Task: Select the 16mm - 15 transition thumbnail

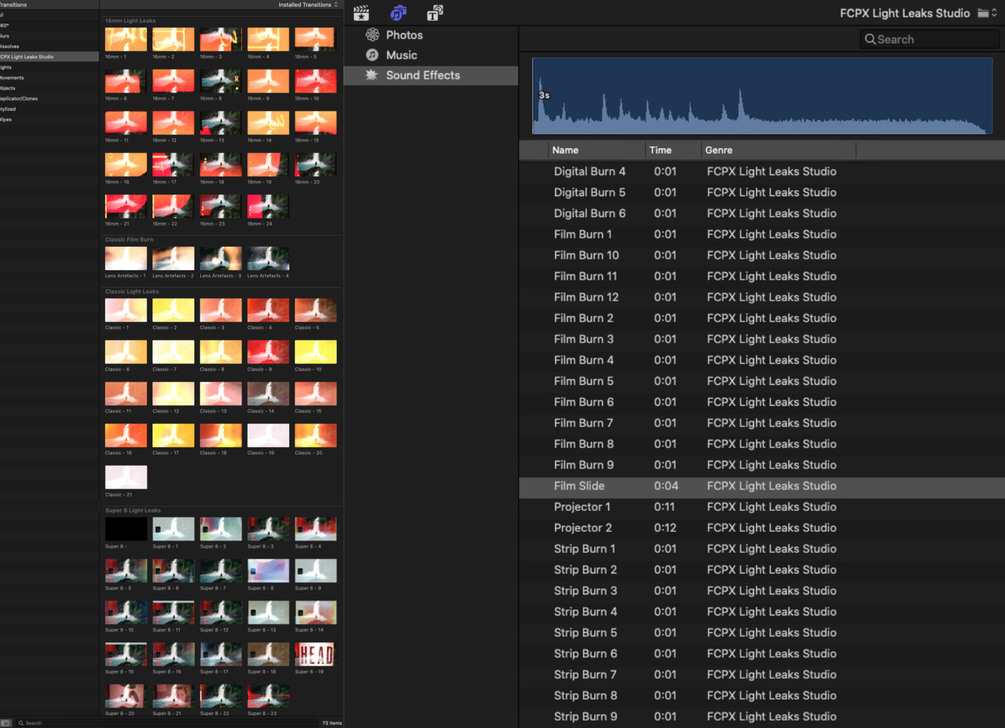Action: pyautogui.click(x=315, y=122)
